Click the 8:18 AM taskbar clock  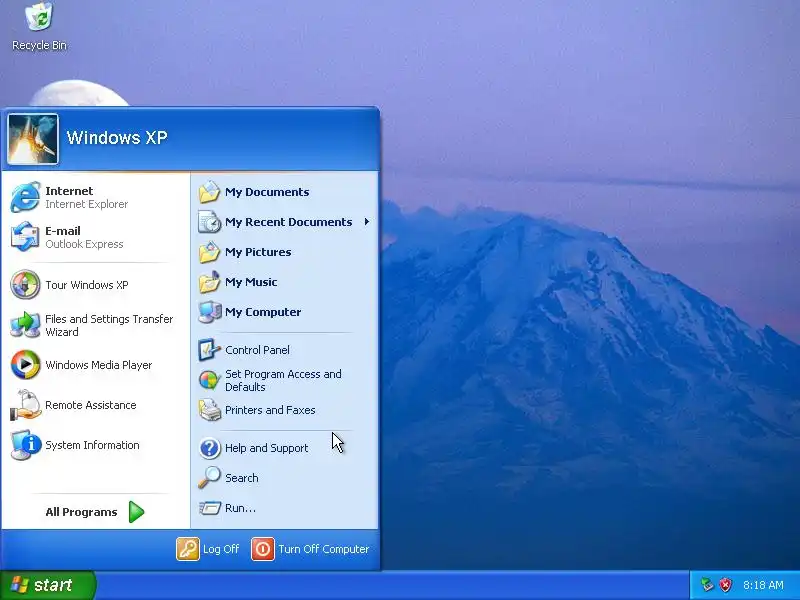click(763, 585)
